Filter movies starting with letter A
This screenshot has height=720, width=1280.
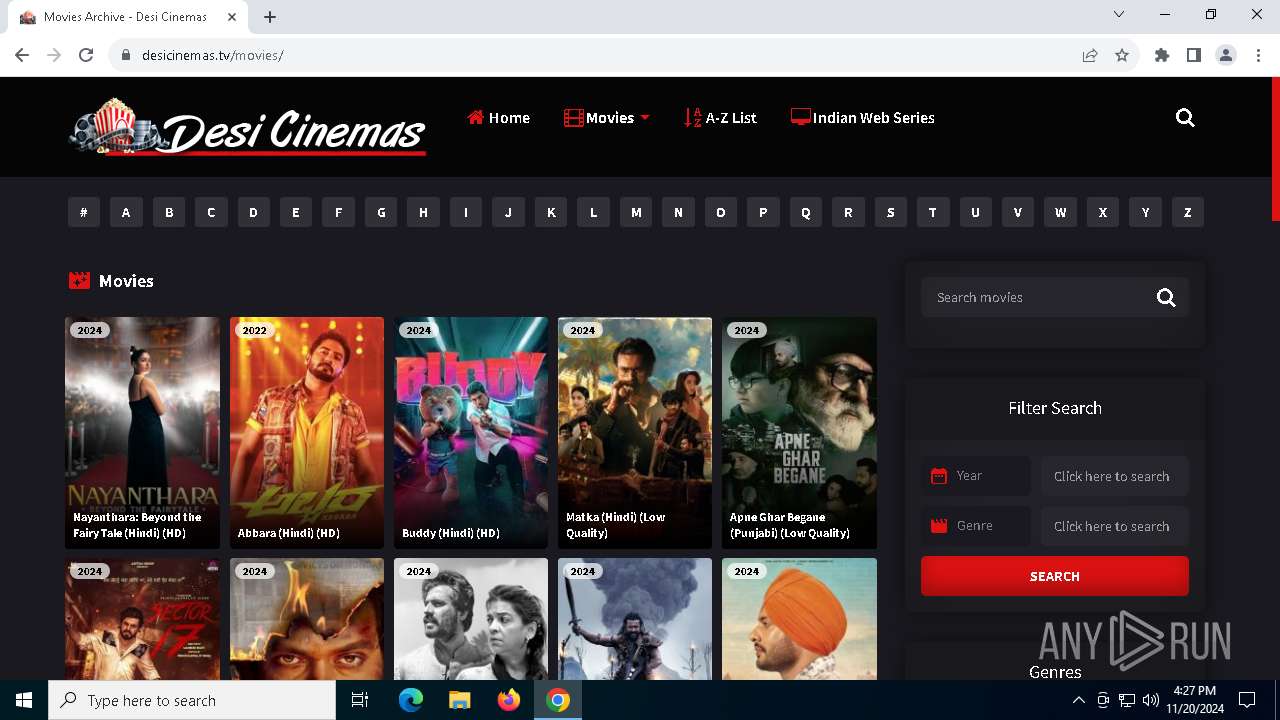[126, 212]
